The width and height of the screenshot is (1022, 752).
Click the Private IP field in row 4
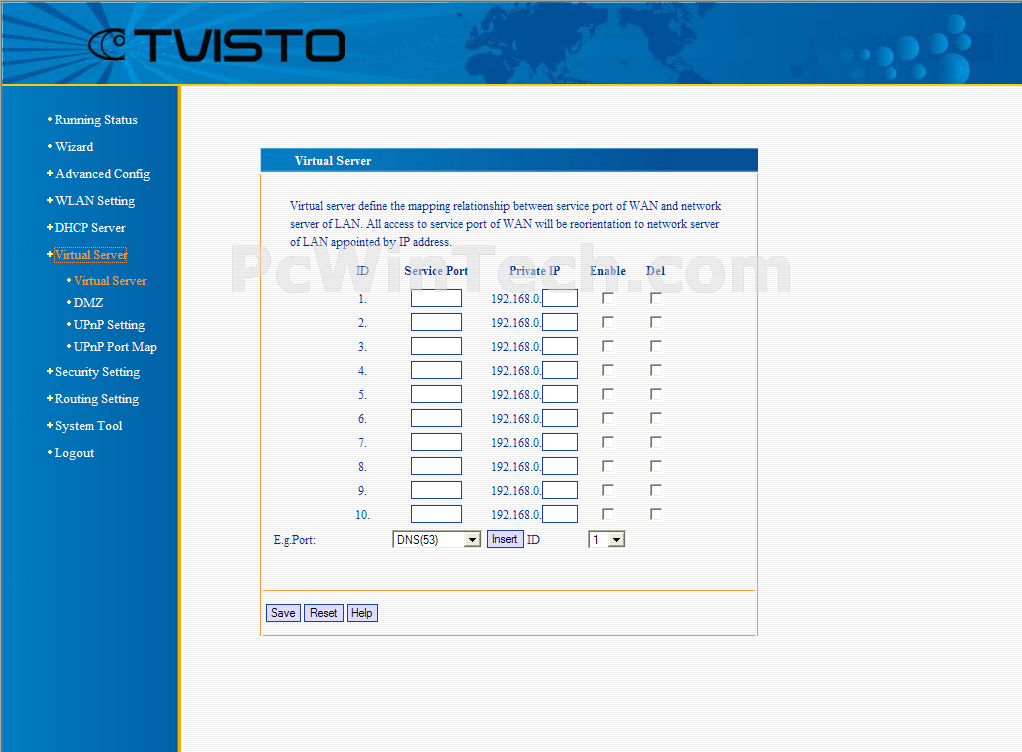560,370
